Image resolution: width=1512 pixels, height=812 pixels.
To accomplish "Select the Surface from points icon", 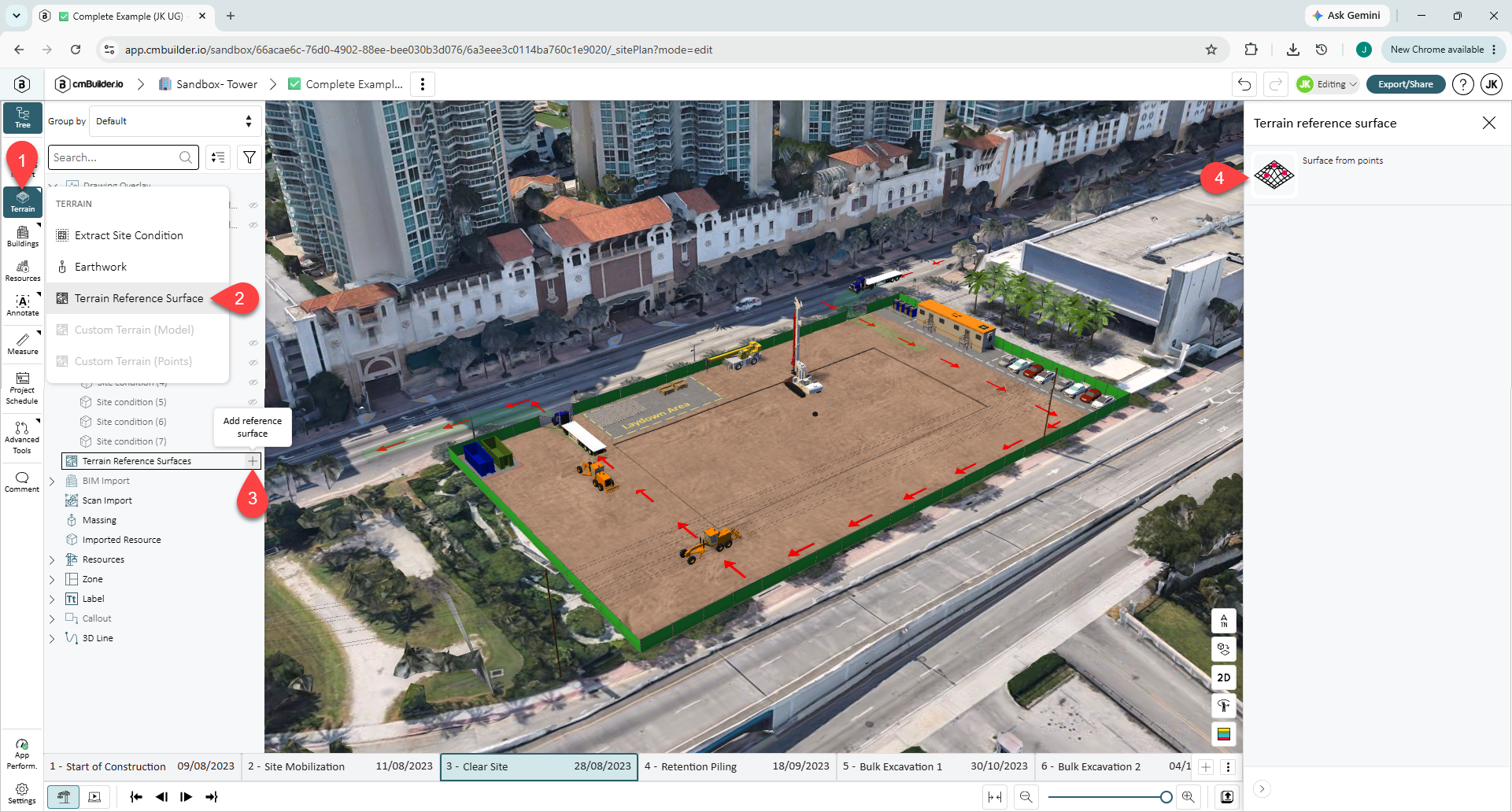I will click(x=1274, y=174).
